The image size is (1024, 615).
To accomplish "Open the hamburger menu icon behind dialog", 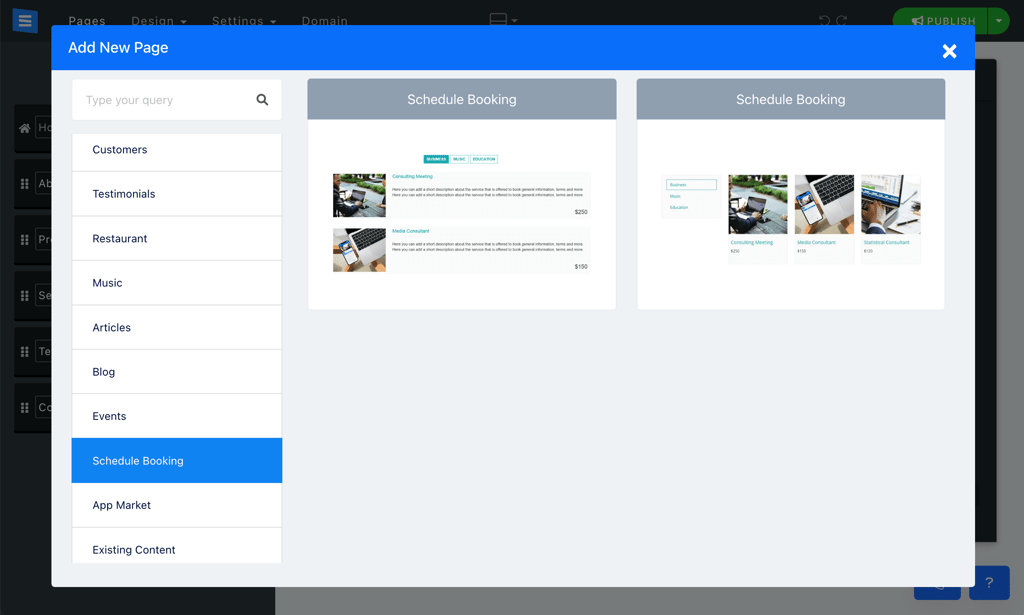I will click(x=25, y=20).
